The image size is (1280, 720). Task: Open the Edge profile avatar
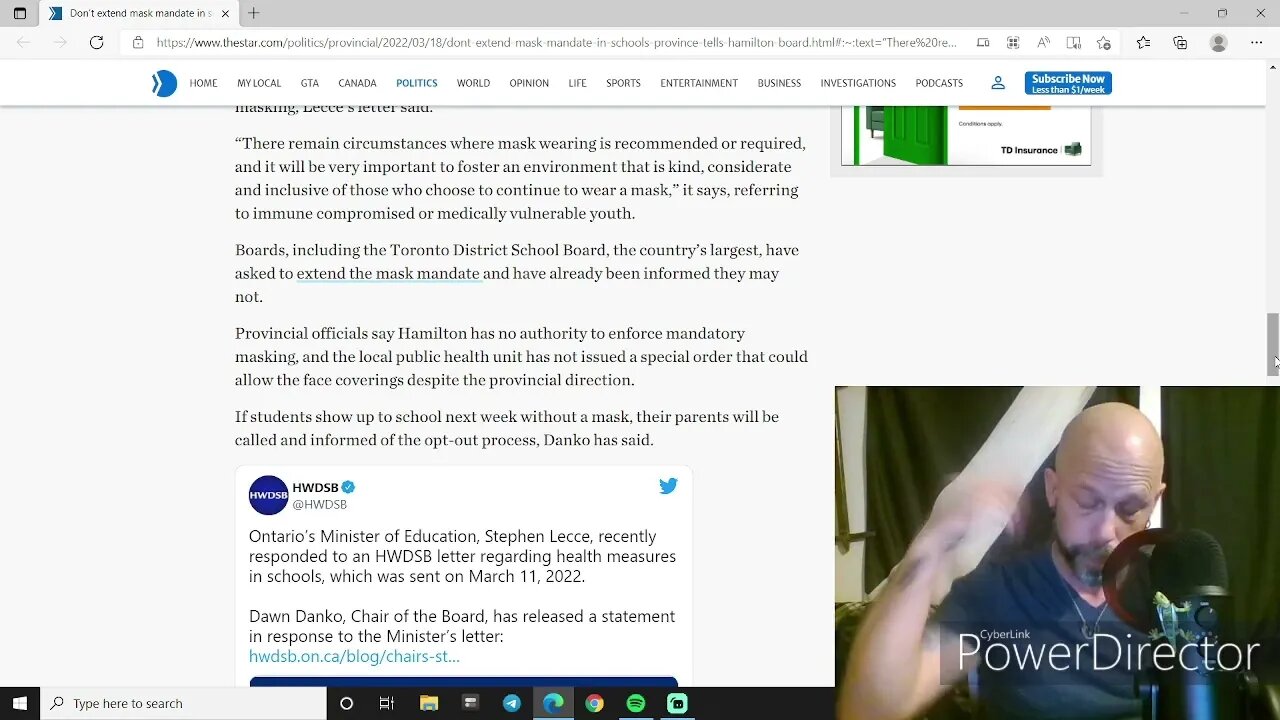[1218, 42]
